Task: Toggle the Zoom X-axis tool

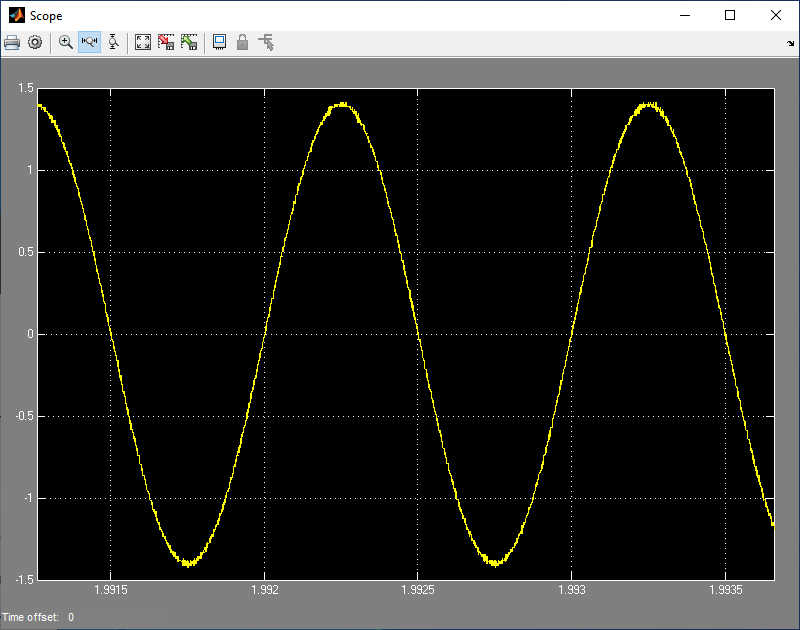Action: pyautogui.click(x=89, y=43)
